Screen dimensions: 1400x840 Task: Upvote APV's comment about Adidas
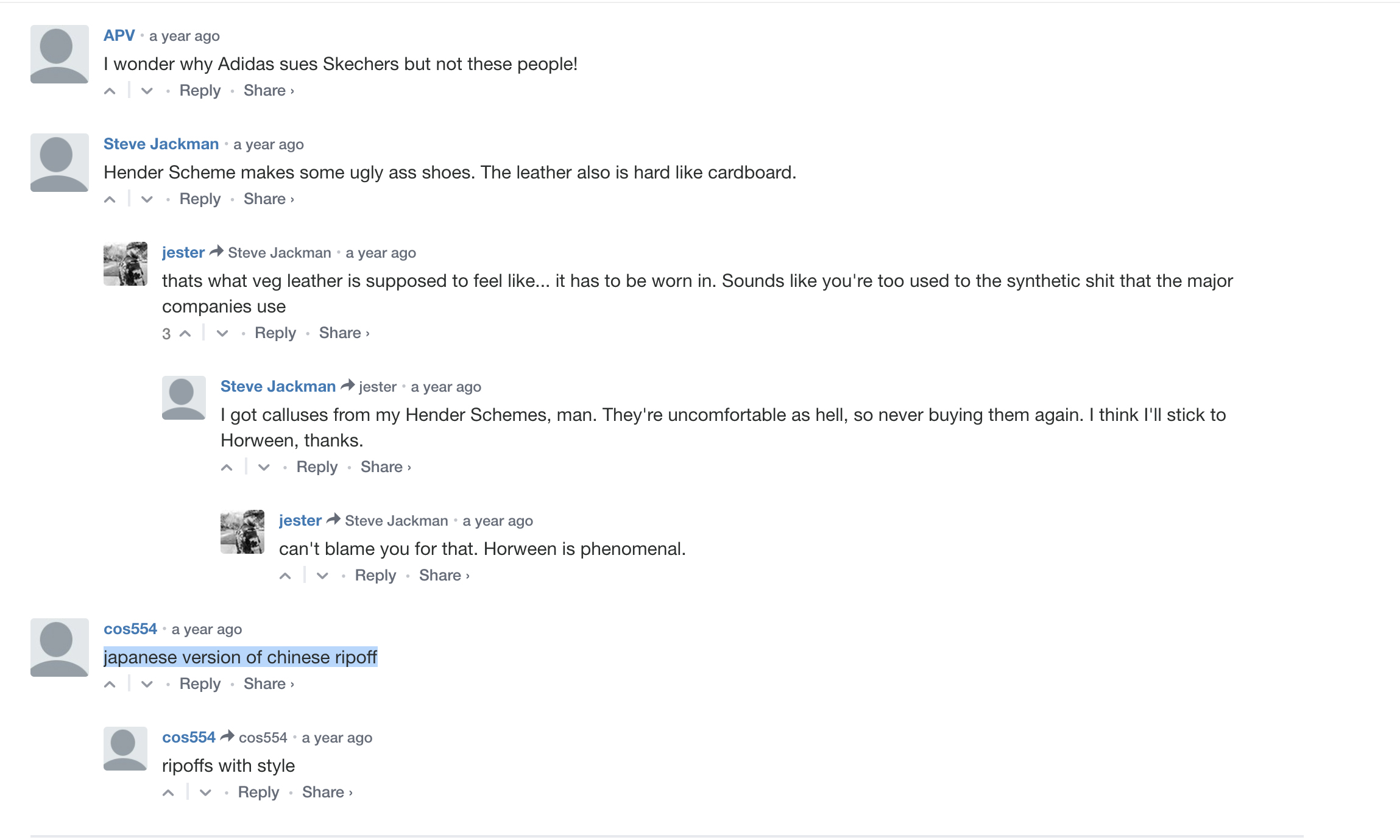coord(110,91)
